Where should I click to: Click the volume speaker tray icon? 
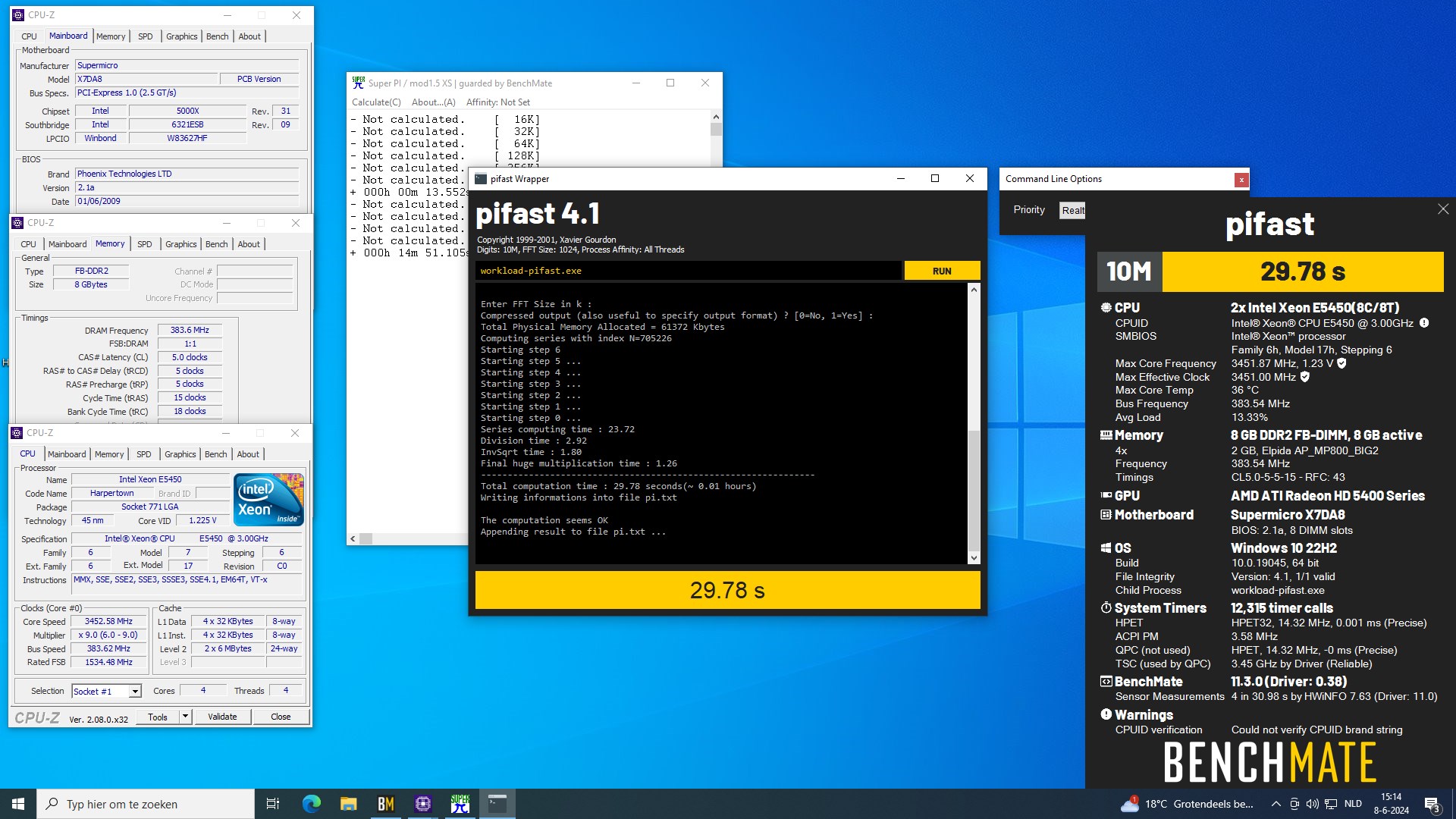click(x=1313, y=804)
